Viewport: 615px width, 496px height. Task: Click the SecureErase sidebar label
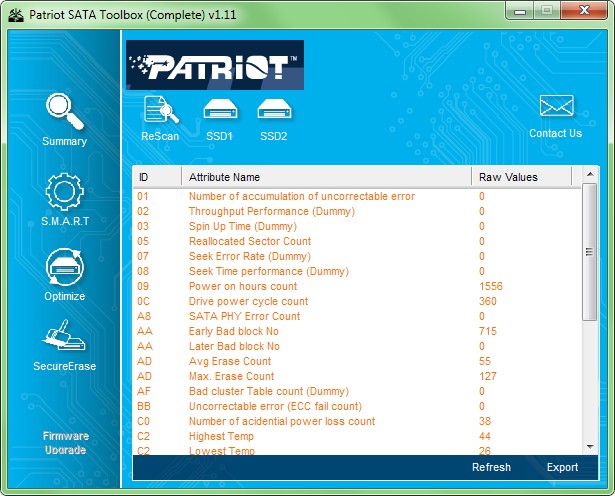pyautogui.click(x=65, y=366)
